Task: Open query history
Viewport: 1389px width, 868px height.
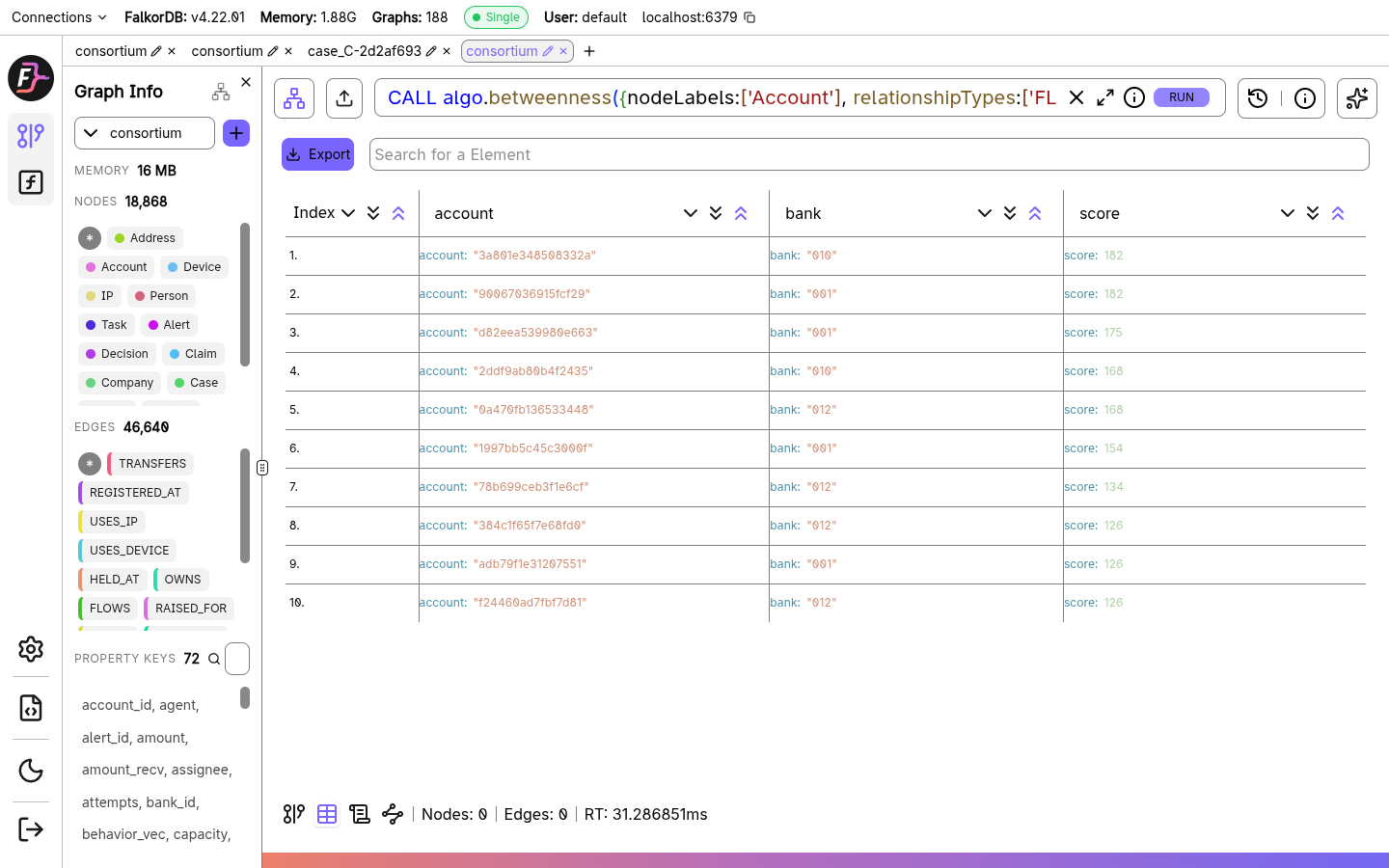Action: 1258,98
